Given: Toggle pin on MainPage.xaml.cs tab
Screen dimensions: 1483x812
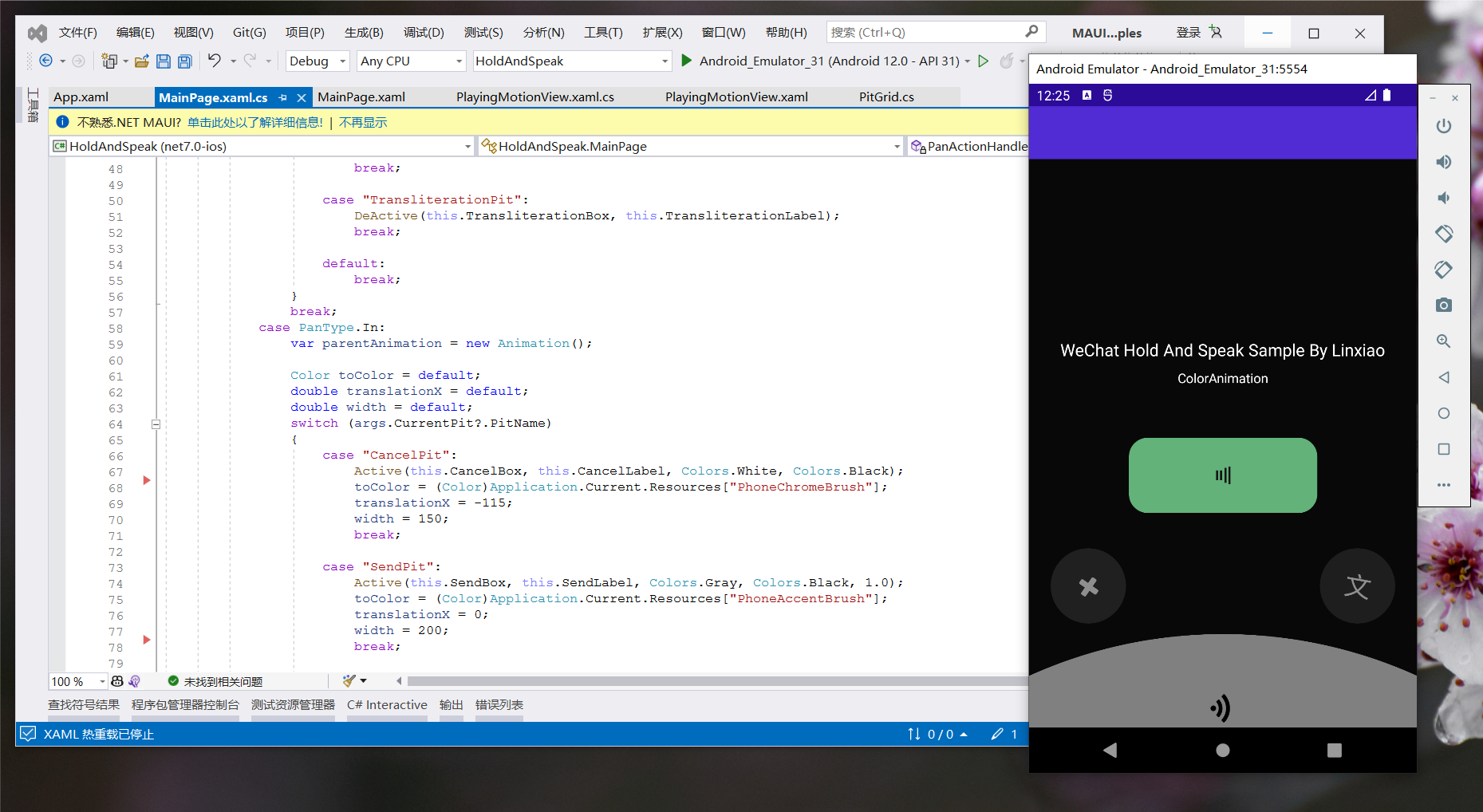Looking at the screenshot, I should 283,97.
